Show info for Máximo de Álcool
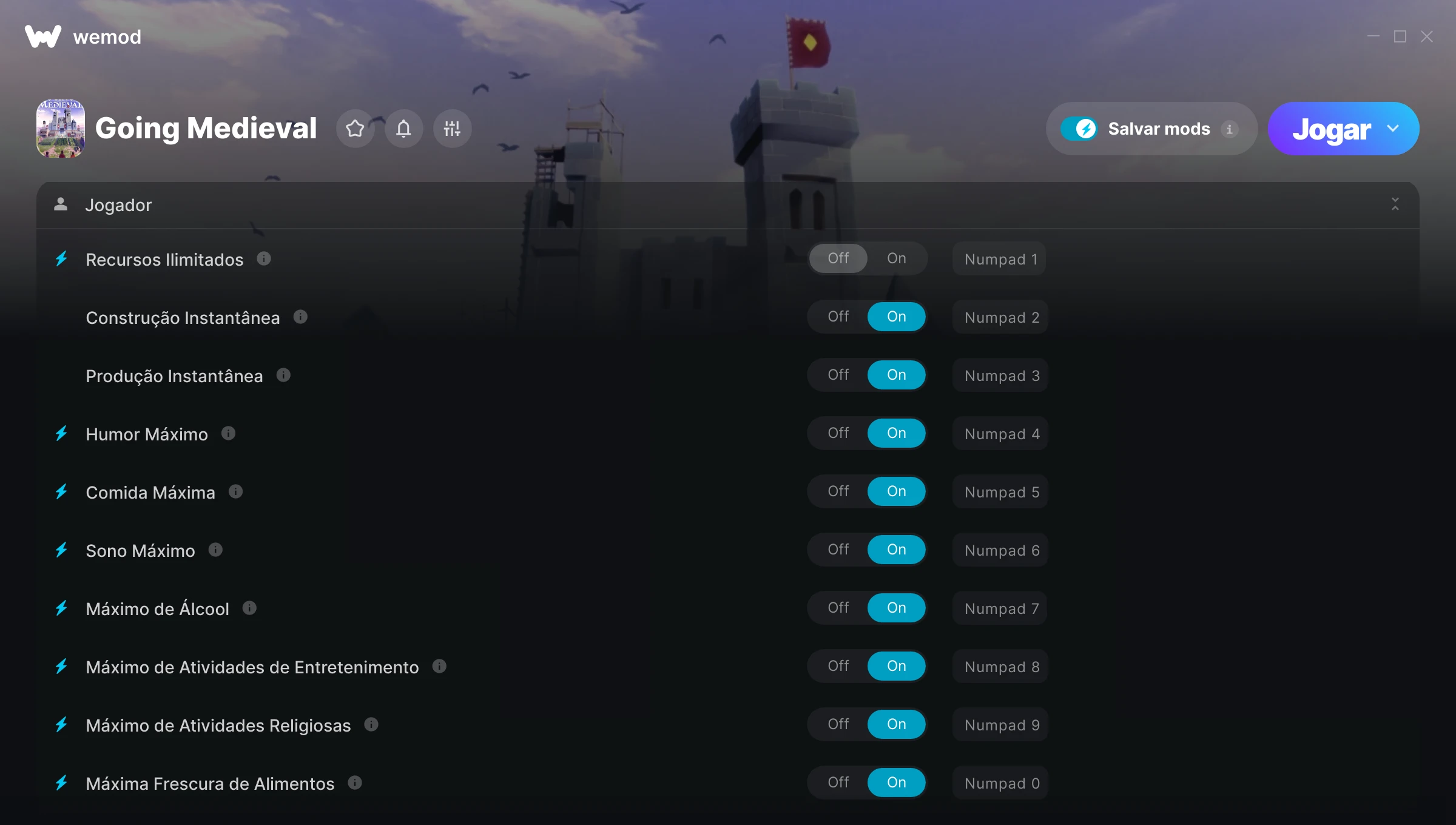1456x825 pixels. [x=249, y=608]
